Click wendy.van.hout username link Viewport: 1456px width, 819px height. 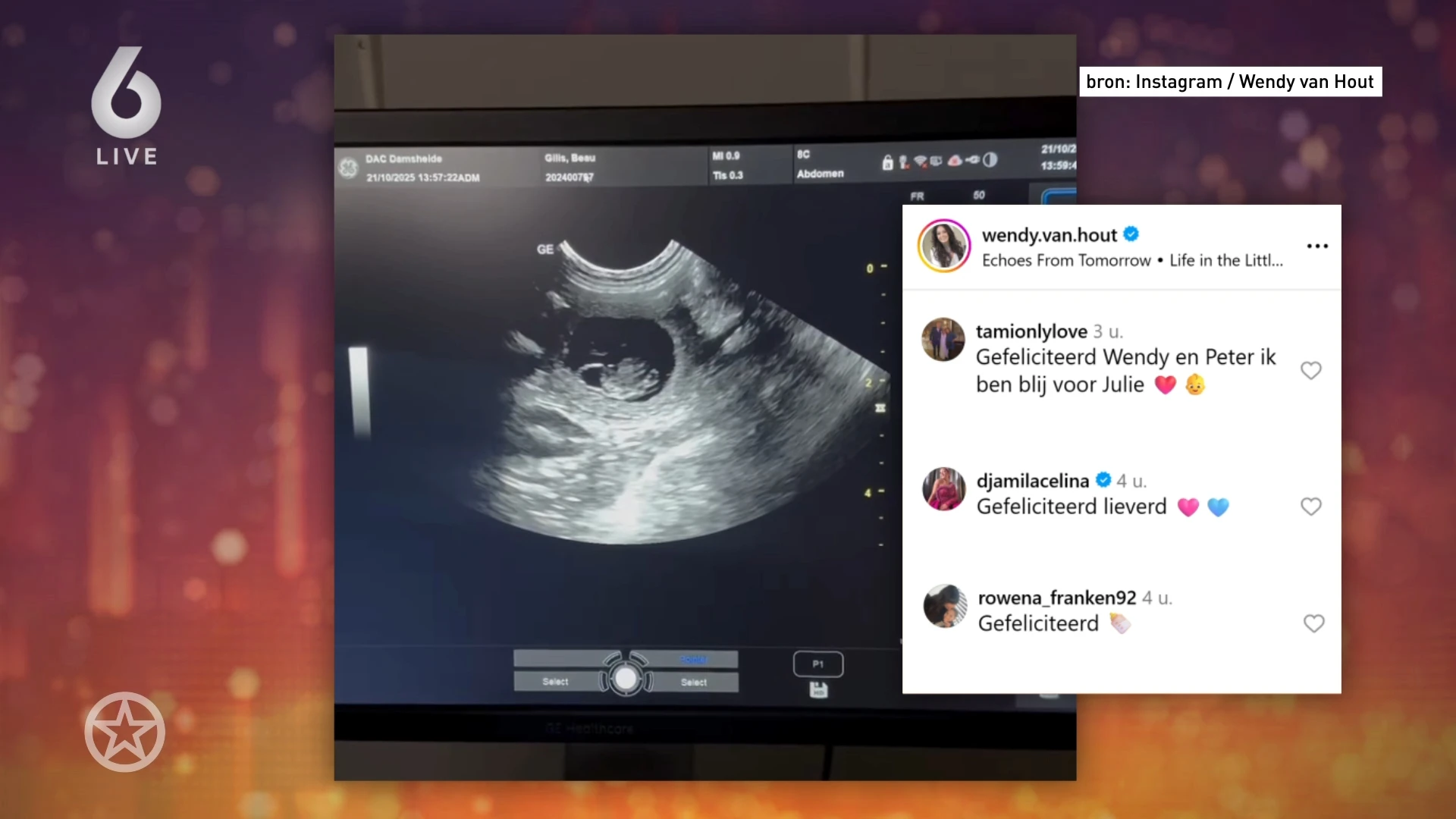[x=1049, y=235]
